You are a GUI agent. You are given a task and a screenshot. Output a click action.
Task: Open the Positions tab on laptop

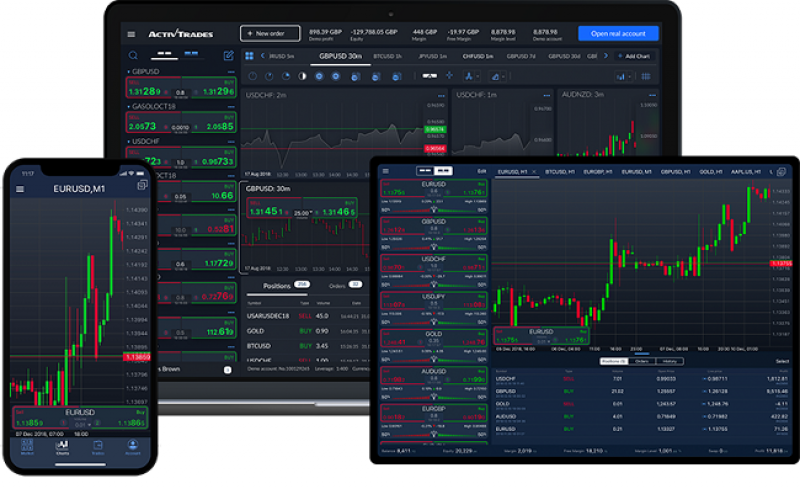(x=278, y=286)
